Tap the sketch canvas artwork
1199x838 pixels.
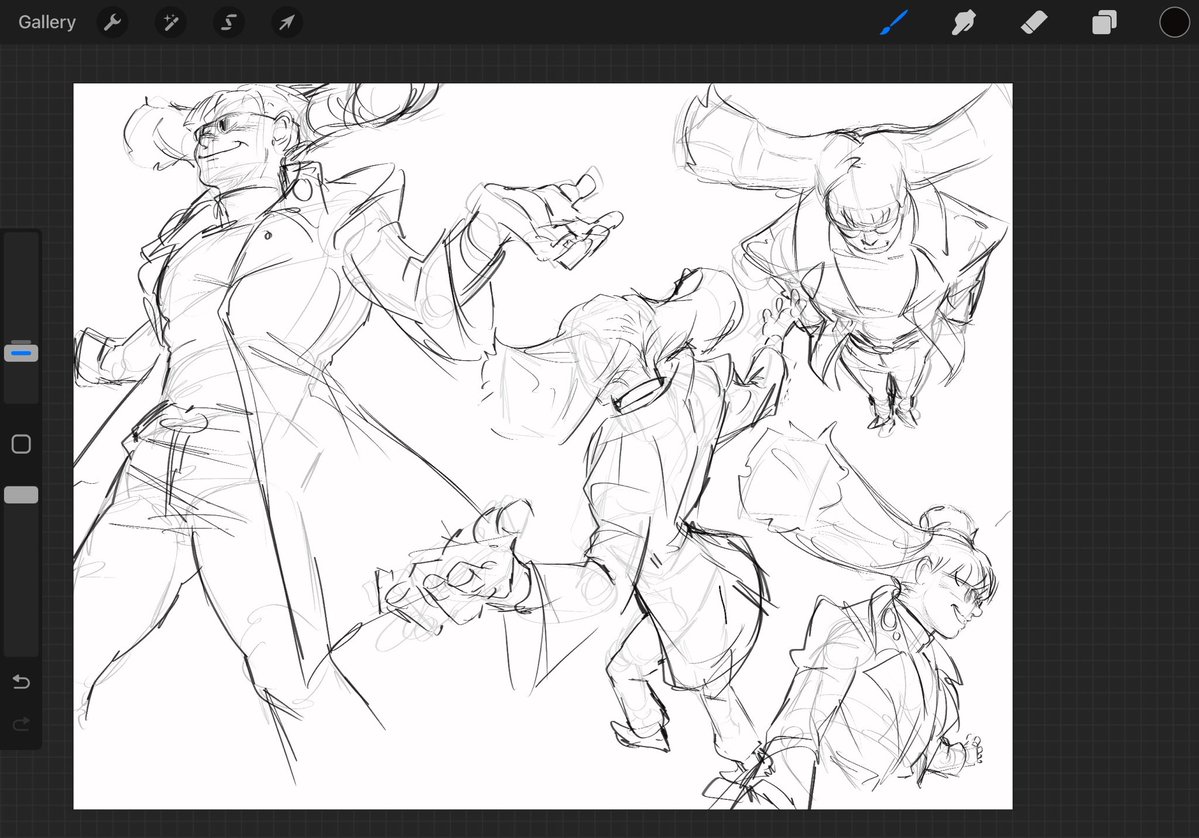(543, 446)
